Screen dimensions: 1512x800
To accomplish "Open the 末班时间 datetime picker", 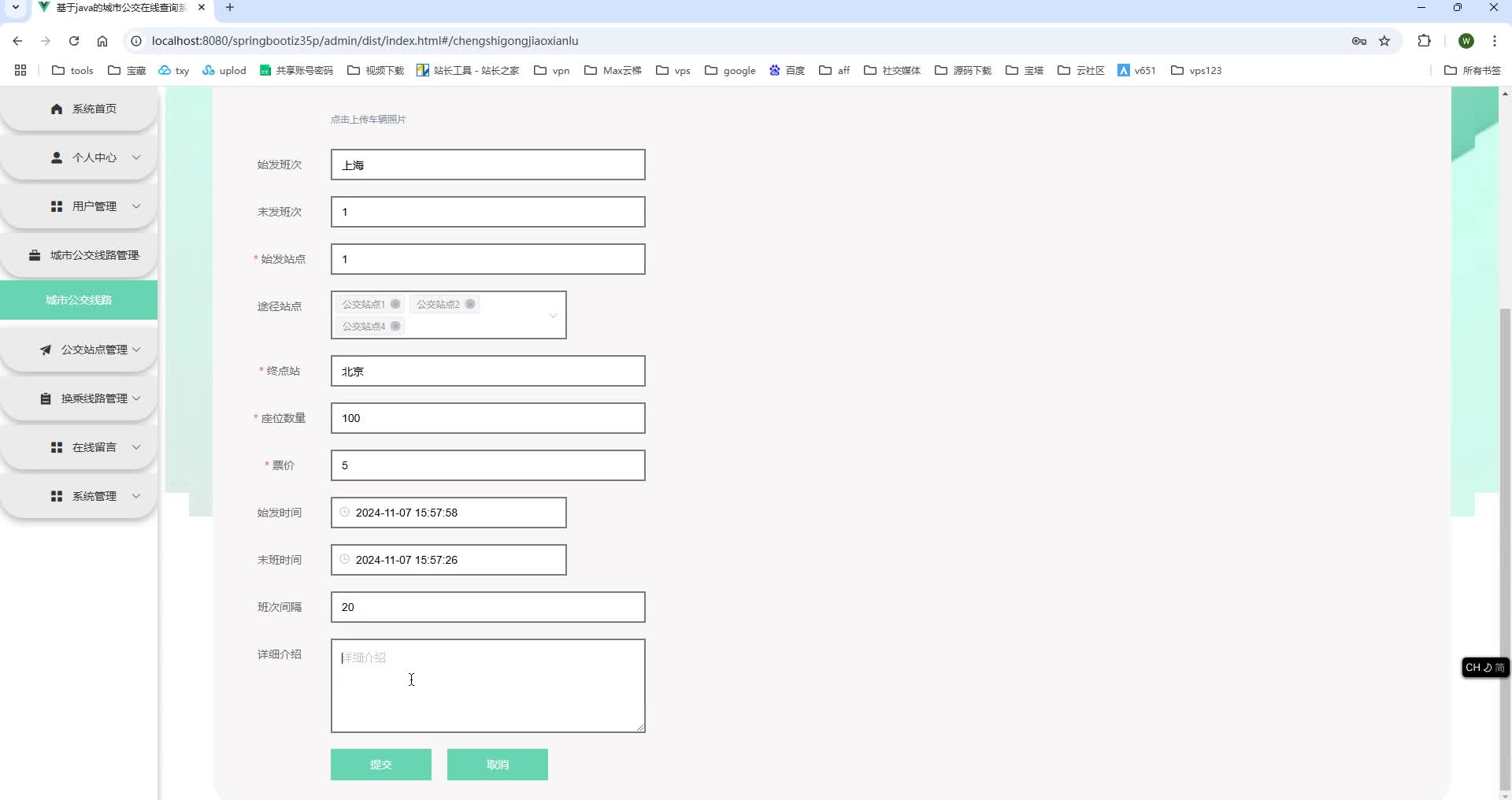I will [448, 560].
